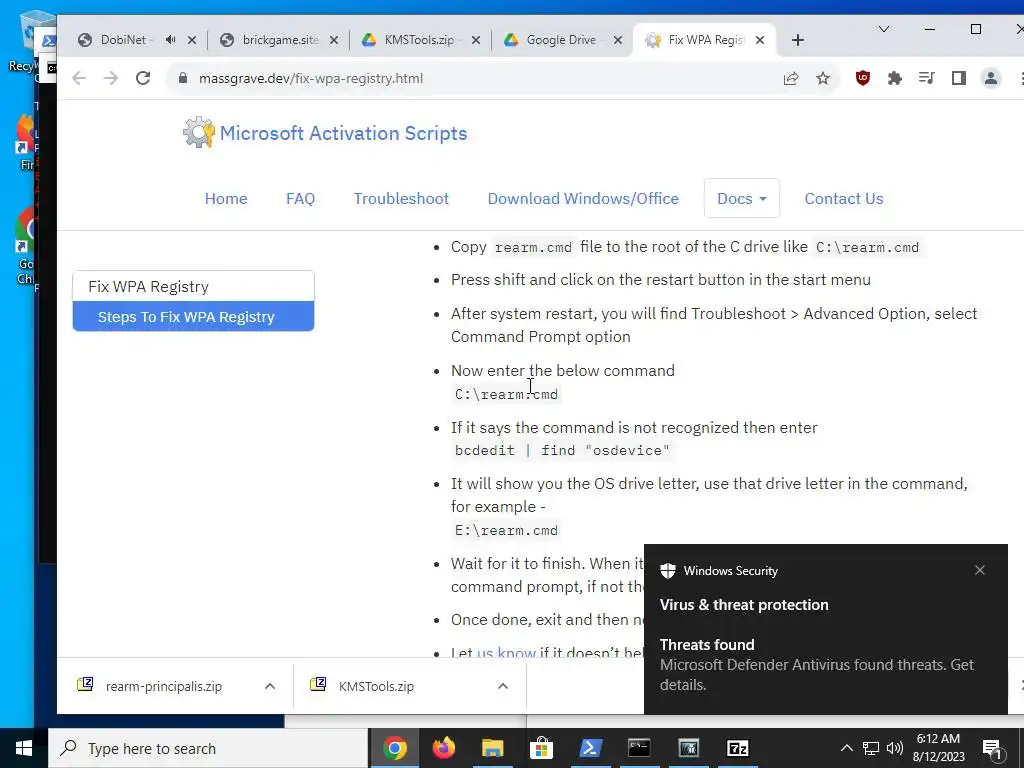Click the 'E:\rearm.cmd' example code
The image size is (1024, 768).
[x=506, y=530]
